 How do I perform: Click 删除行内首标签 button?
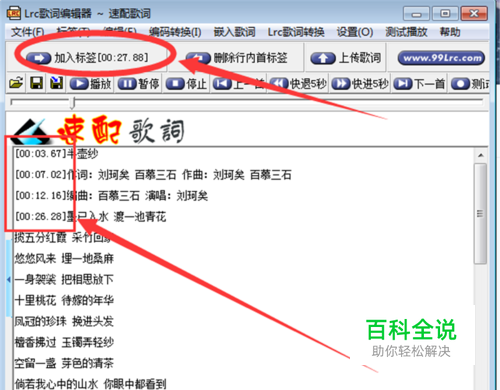coord(237,58)
